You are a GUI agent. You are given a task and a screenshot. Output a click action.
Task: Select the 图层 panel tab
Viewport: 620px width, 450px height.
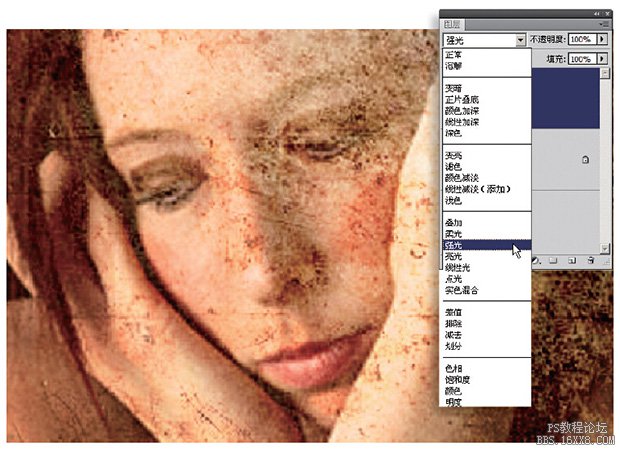click(452, 25)
